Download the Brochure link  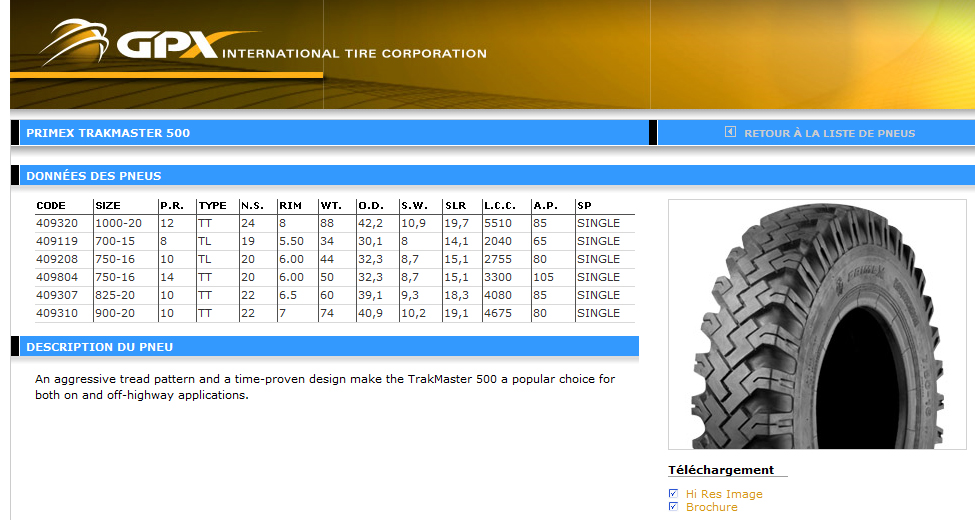click(x=711, y=507)
